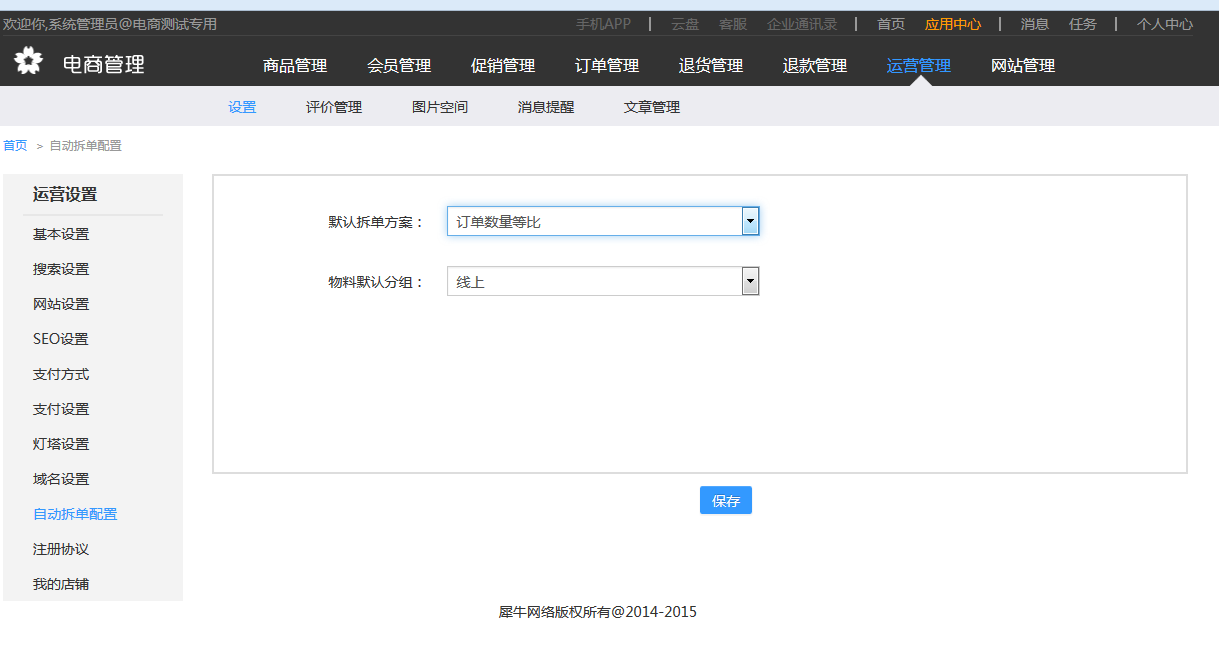Open 支付设置 in the sidebar
1219x666 pixels.
[61, 409]
